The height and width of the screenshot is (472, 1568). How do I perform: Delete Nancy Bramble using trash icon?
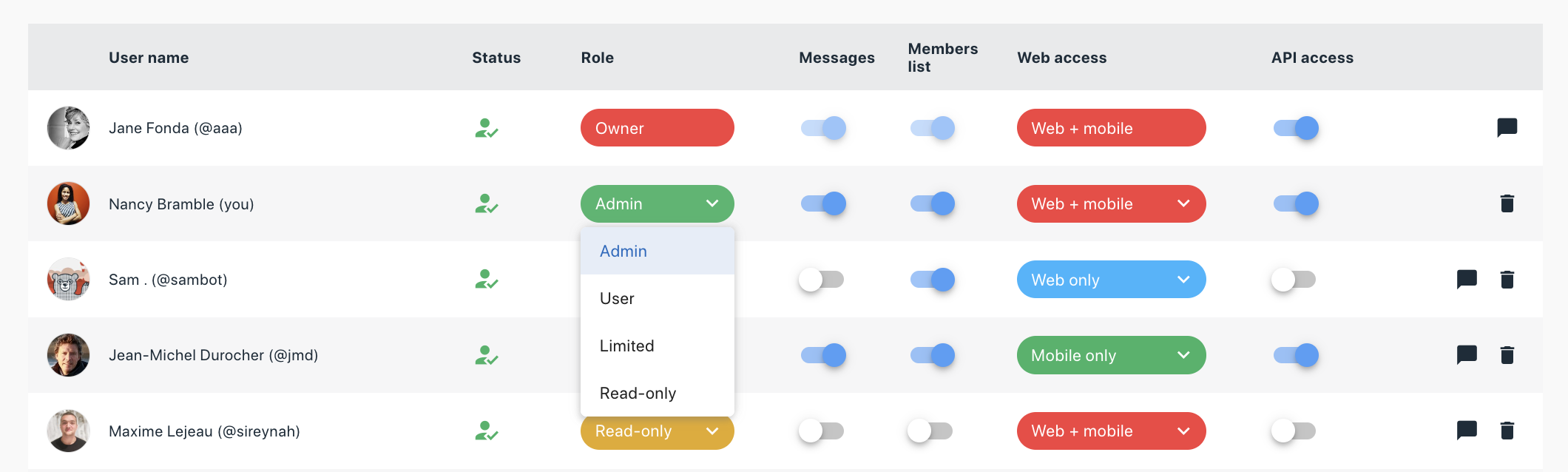point(1507,203)
